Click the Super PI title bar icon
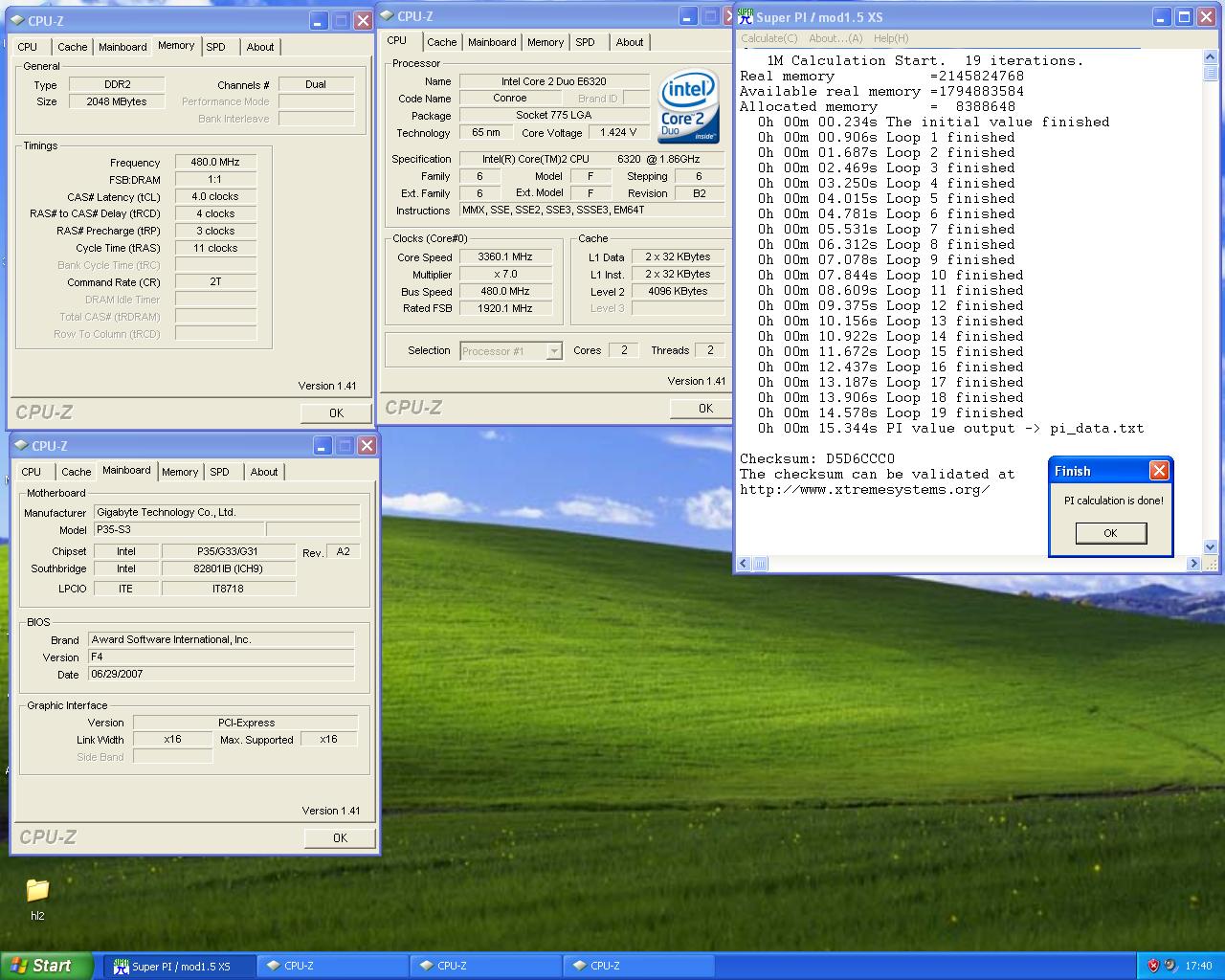This screenshot has height=980, width=1225. click(x=745, y=16)
